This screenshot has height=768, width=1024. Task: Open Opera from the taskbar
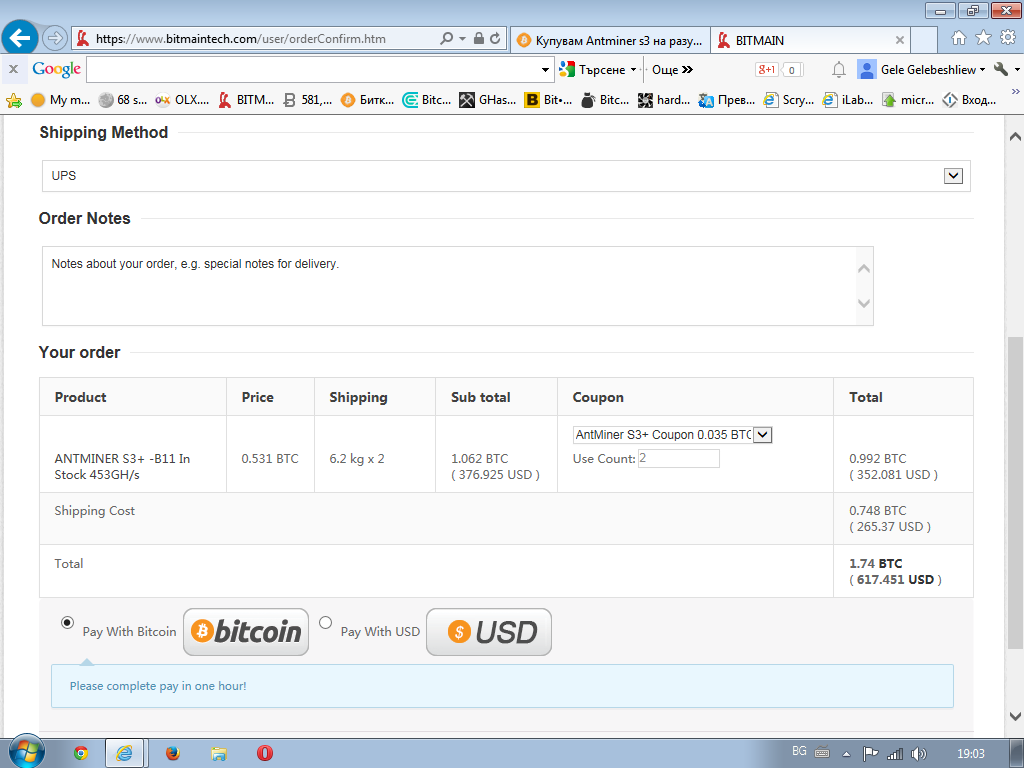pyautogui.click(x=264, y=754)
